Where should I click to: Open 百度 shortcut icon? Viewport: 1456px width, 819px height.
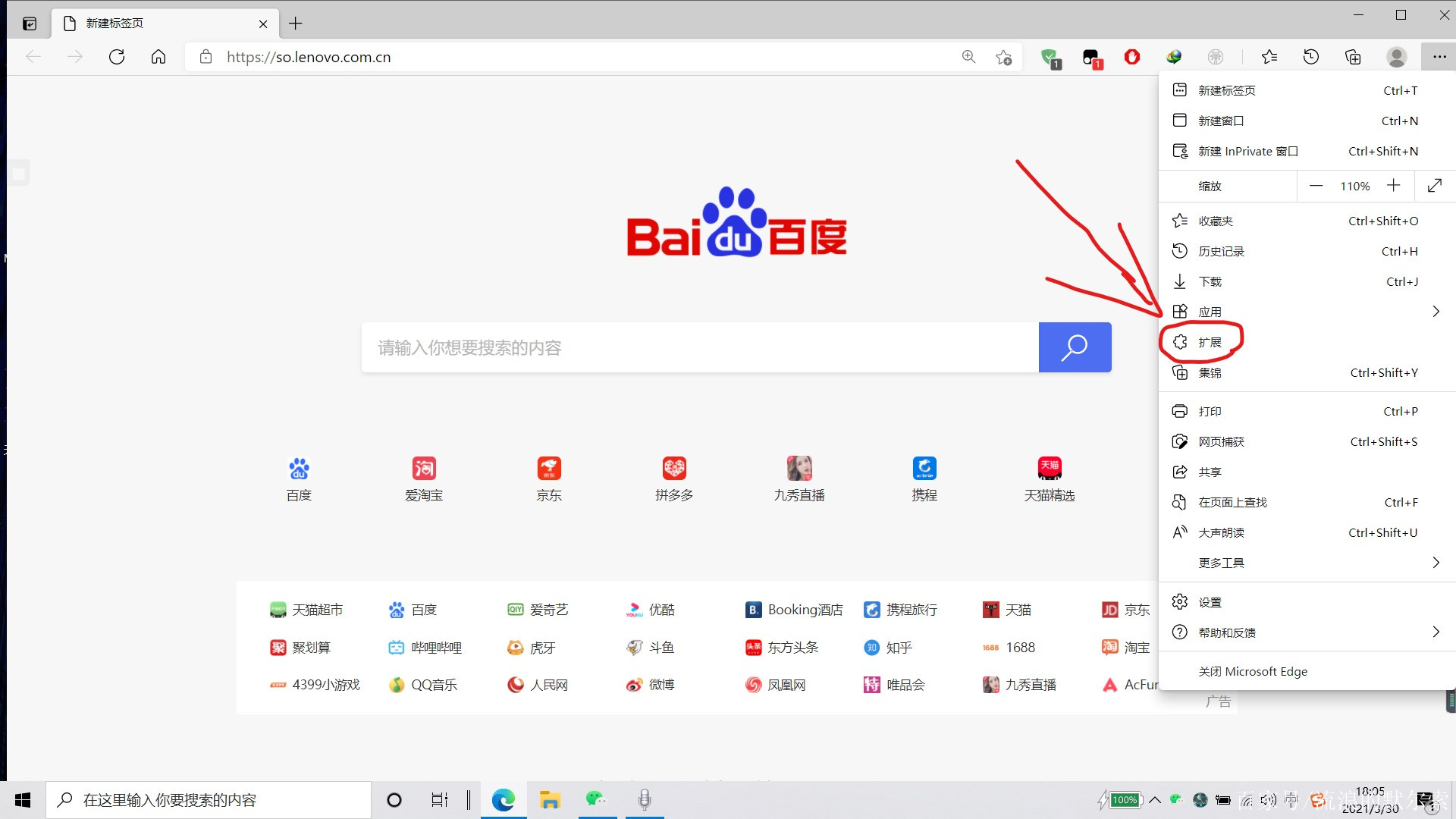click(x=299, y=468)
